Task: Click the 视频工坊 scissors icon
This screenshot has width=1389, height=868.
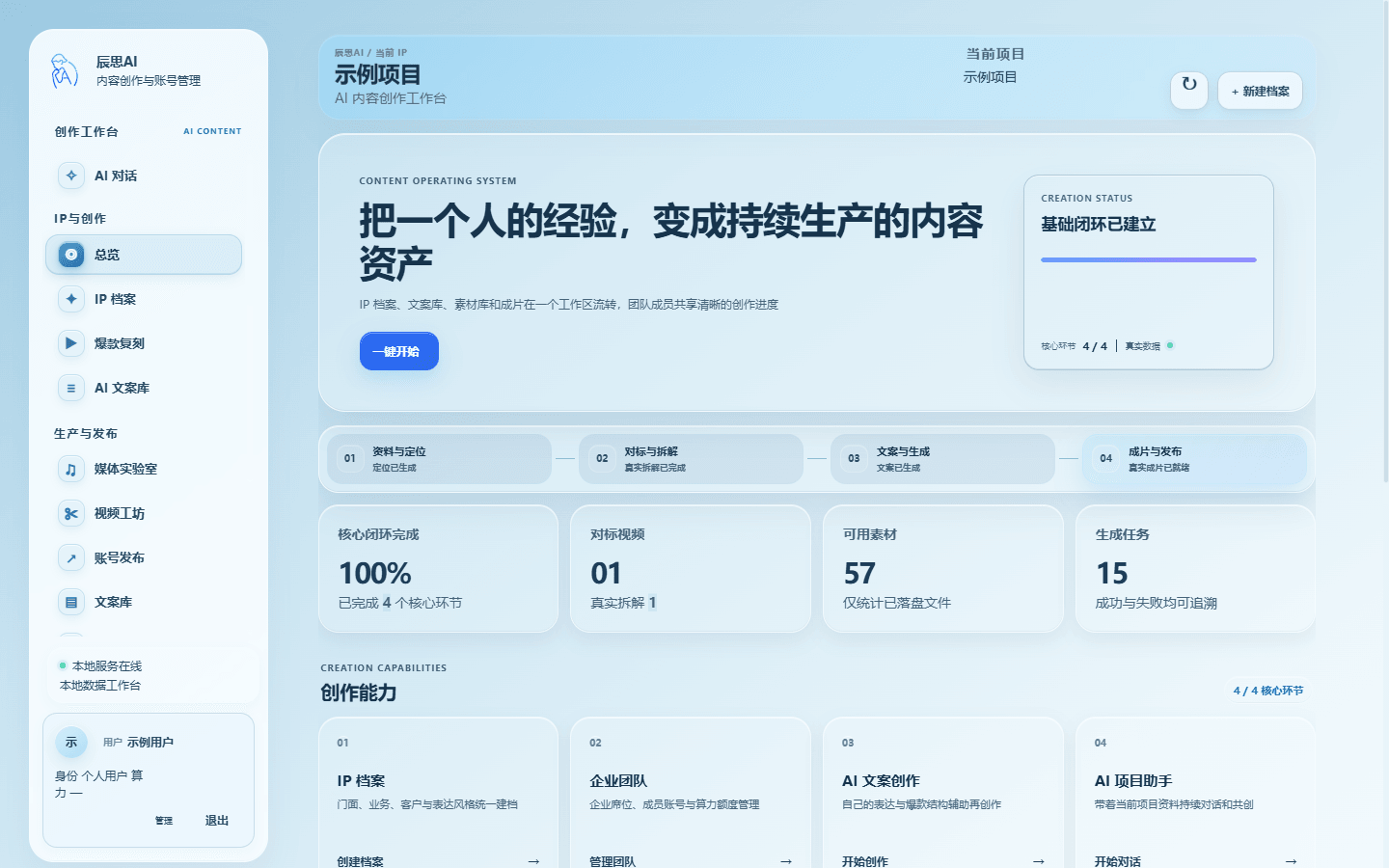Action: point(71,513)
